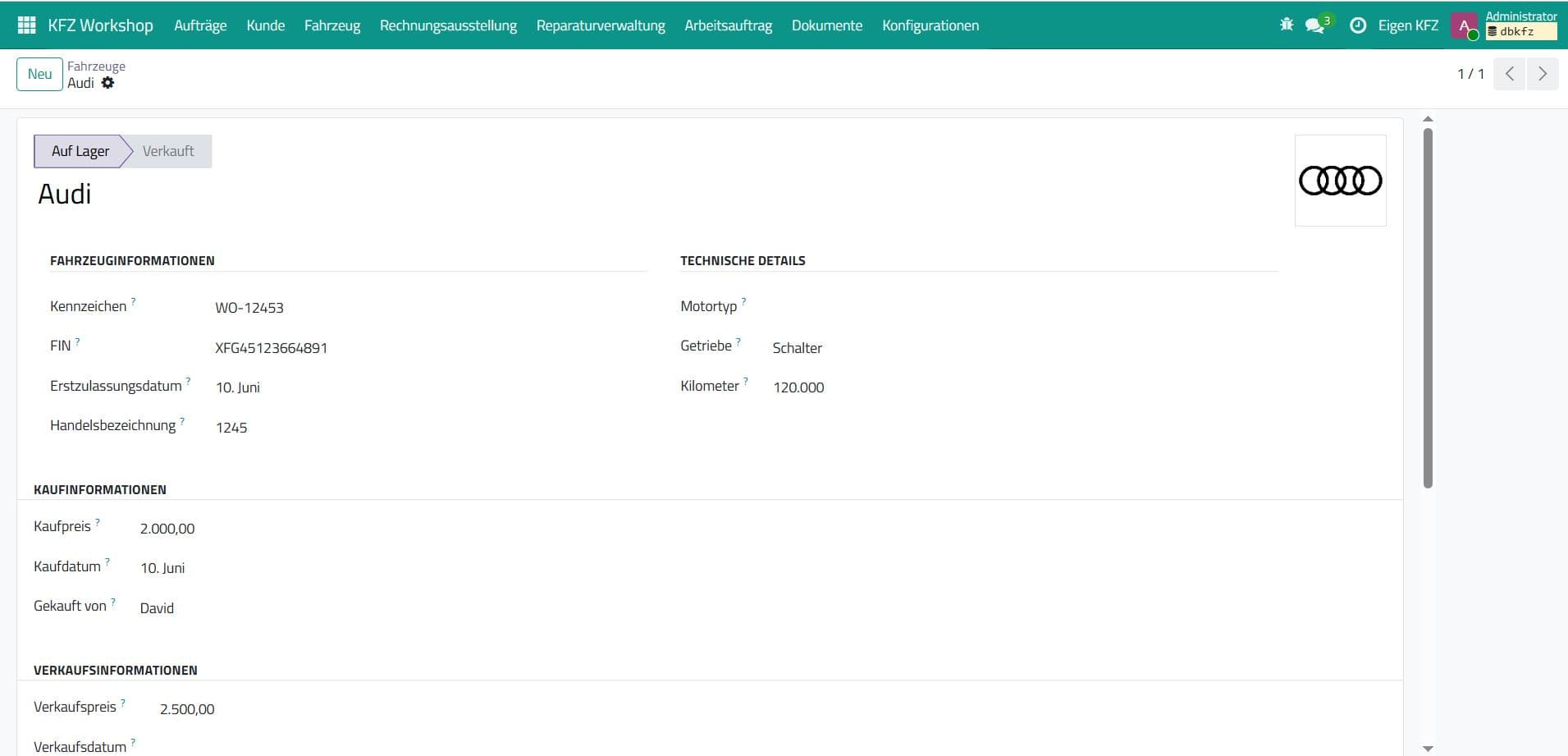Set status to Auf Lager
The width and height of the screenshot is (1568, 756).
click(x=80, y=151)
